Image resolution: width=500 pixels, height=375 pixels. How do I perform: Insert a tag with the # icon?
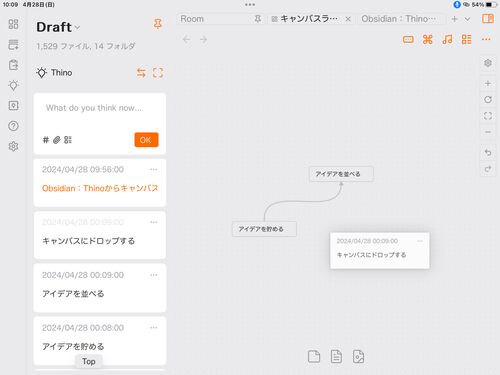46,140
